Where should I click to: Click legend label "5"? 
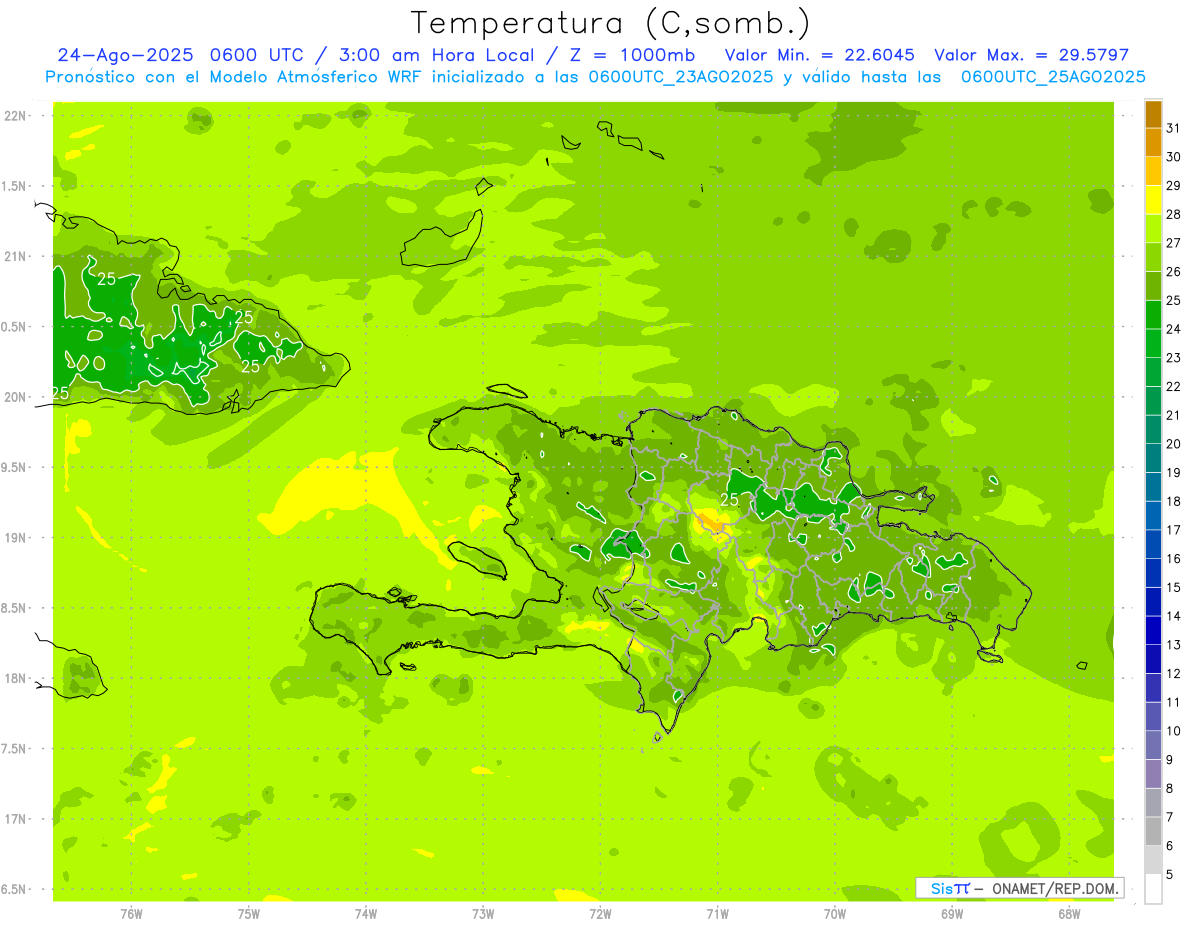click(1170, 875)
